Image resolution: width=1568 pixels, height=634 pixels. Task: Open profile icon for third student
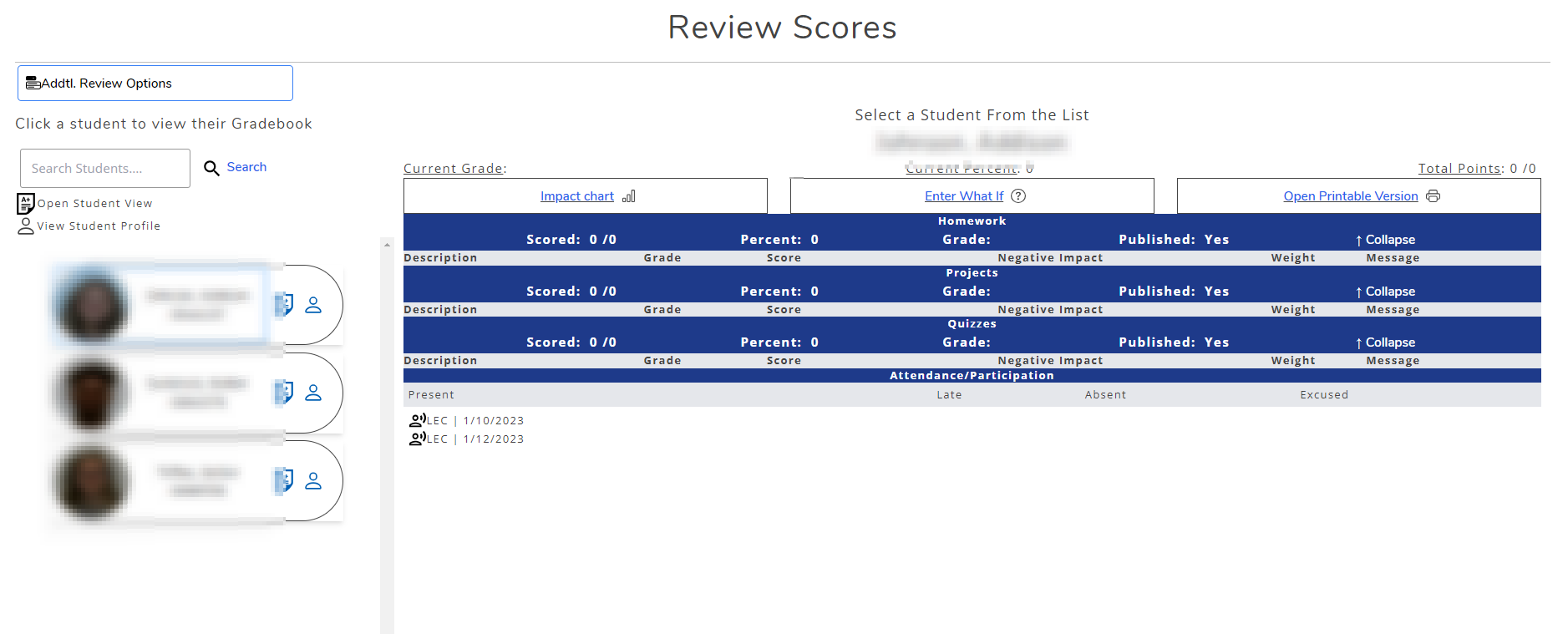click(x=313, y=481)
